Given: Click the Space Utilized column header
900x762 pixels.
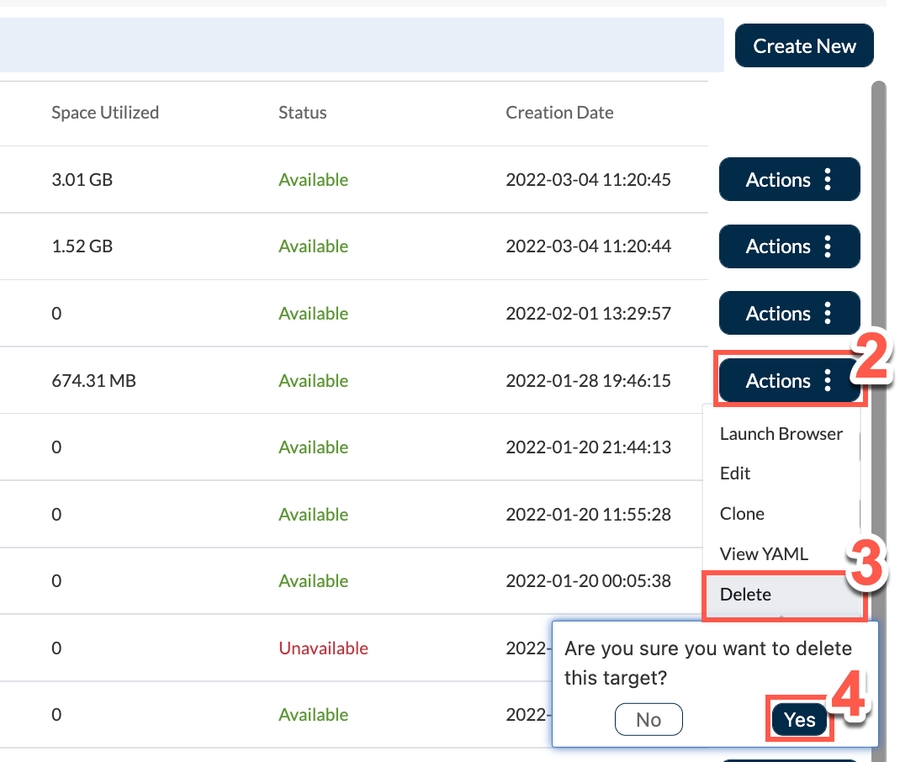Looking at the screenshot, I should click(x=105, y=113).
